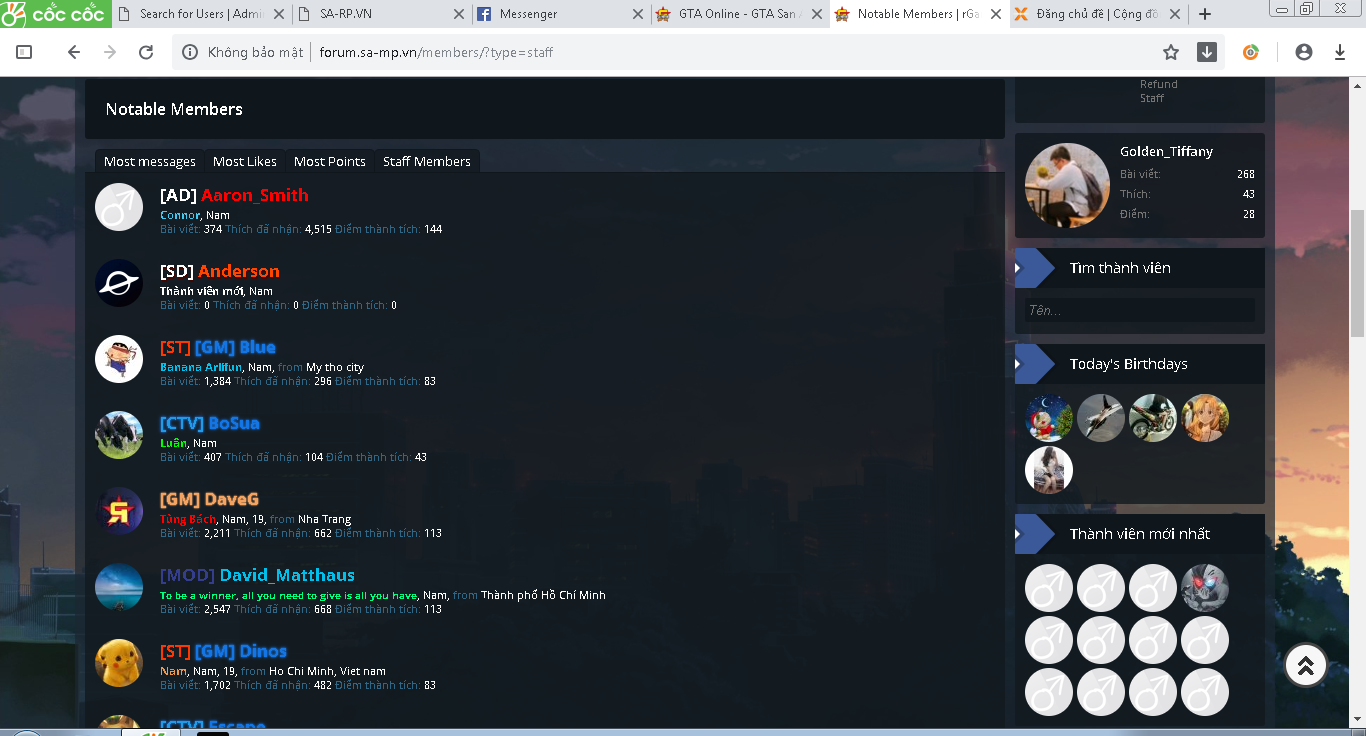1366x736 pixels.
Task: Open the Cốc Cốc browser menu logo
Action: (54, 14)
